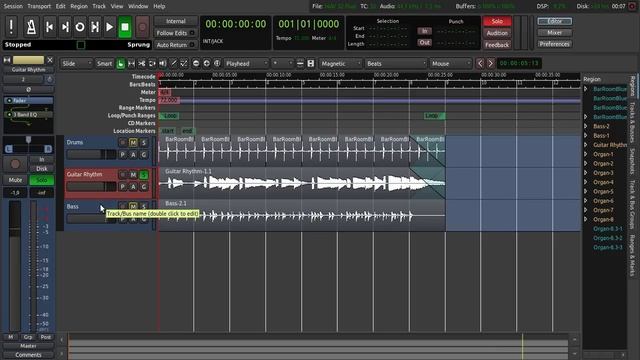
Task: Toggle punch Out button
Action: tap(424, 42)
